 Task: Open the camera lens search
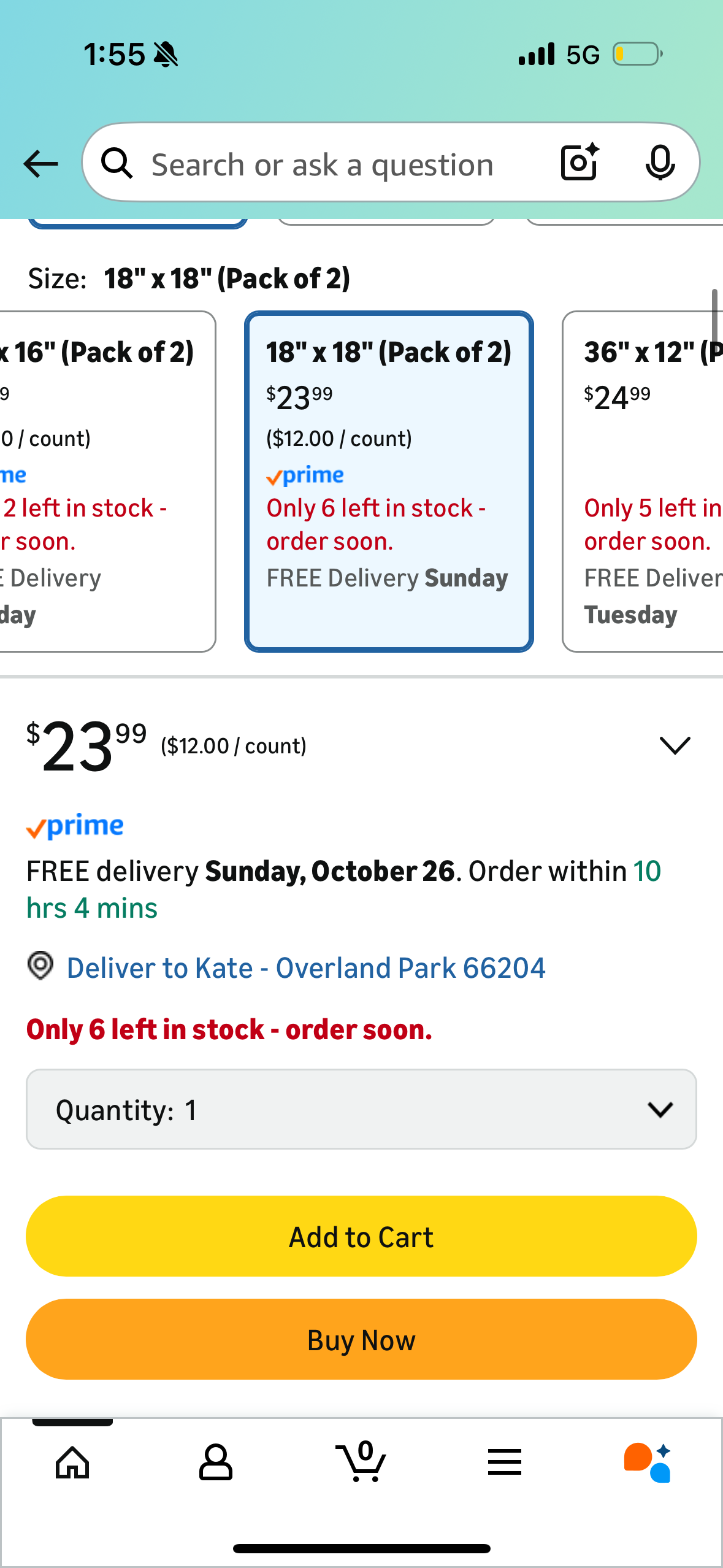[x=580, y=163]
